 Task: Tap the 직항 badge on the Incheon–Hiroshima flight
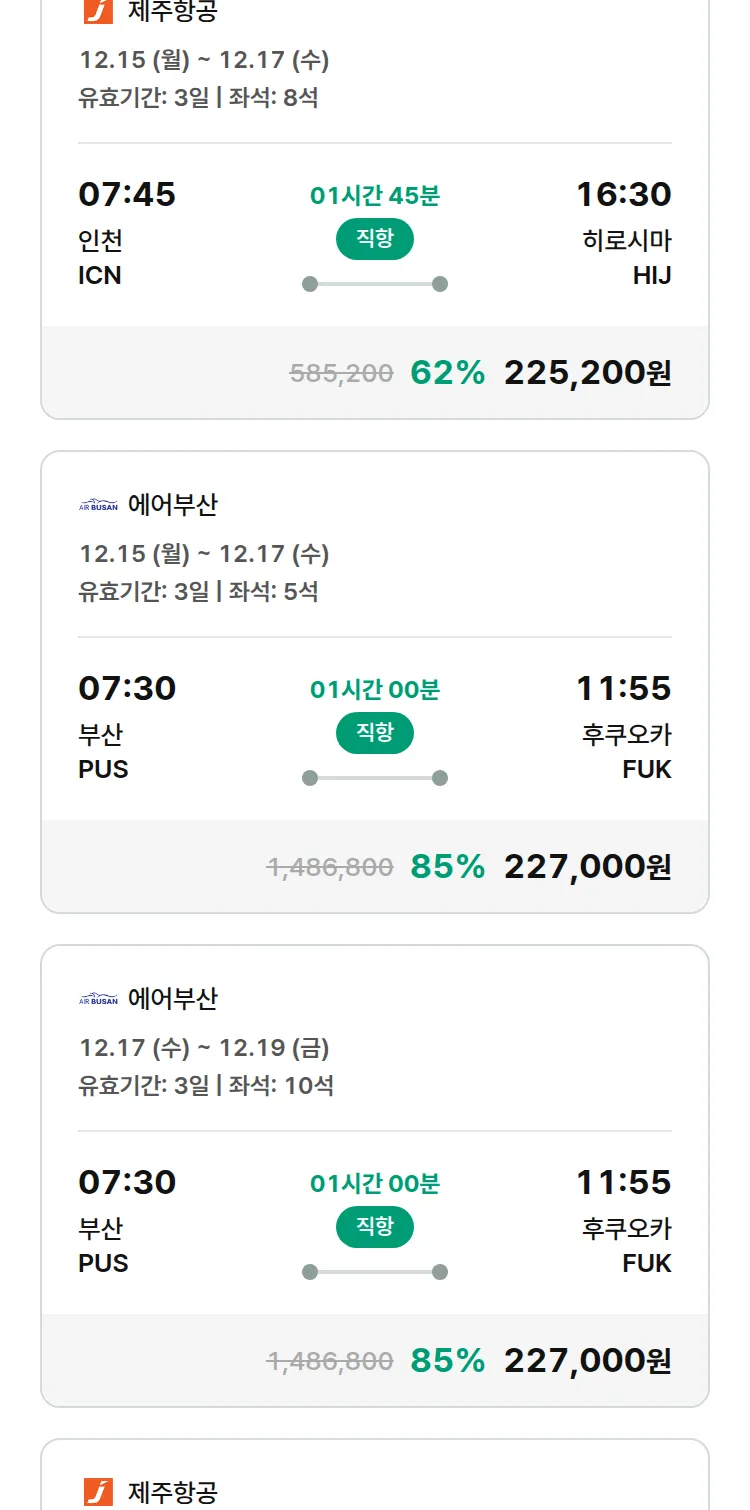374,239
